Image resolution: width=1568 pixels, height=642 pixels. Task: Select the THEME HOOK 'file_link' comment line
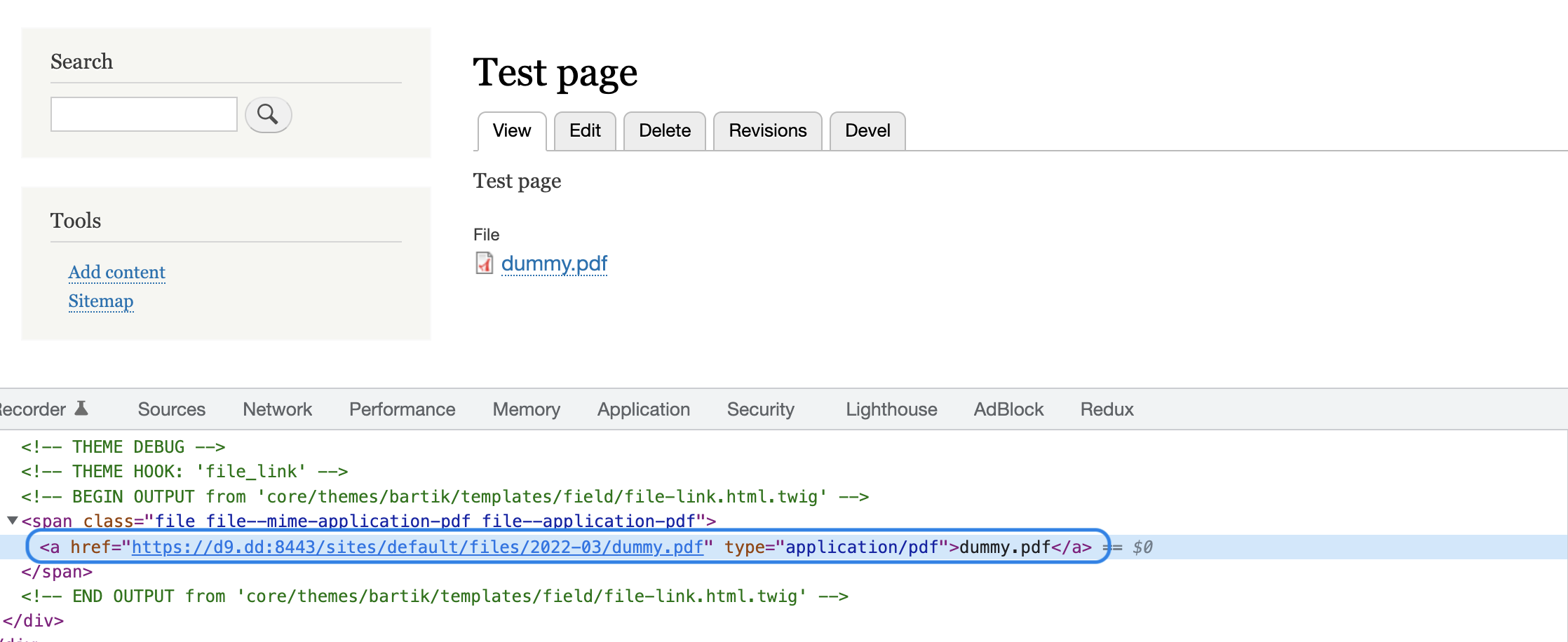click(184, 471)
